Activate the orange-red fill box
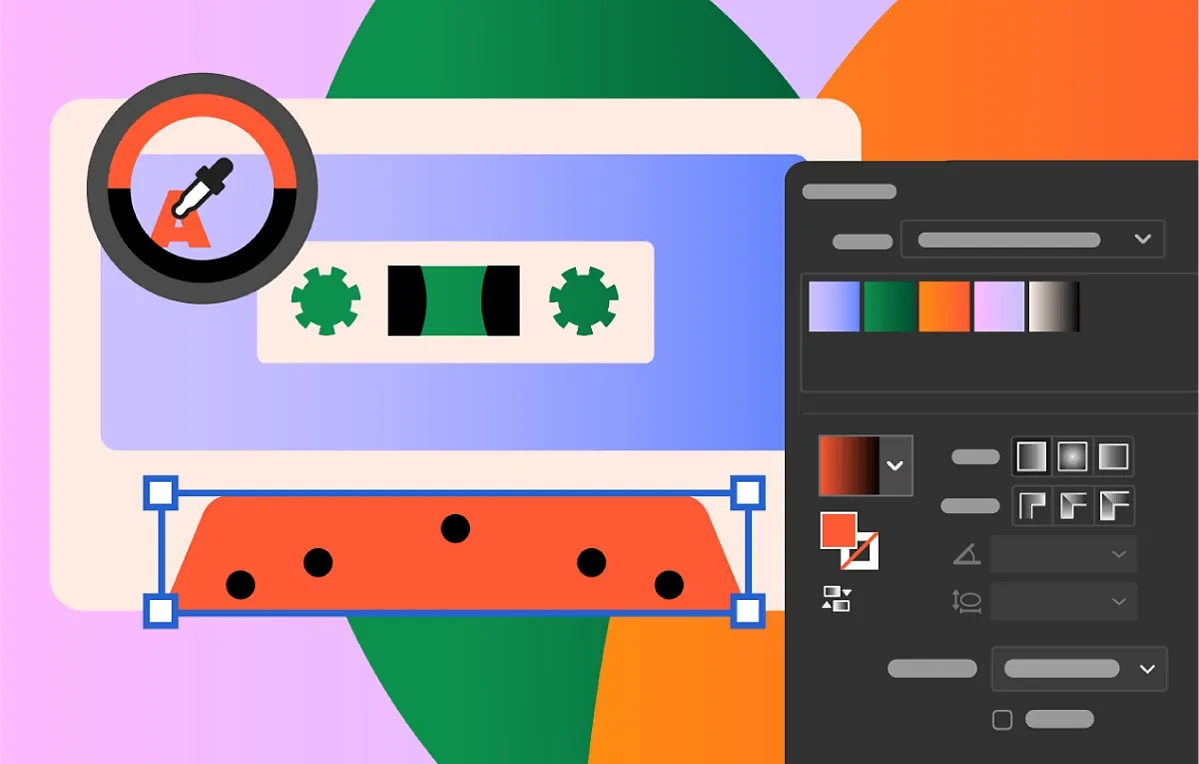 (838, 530)
